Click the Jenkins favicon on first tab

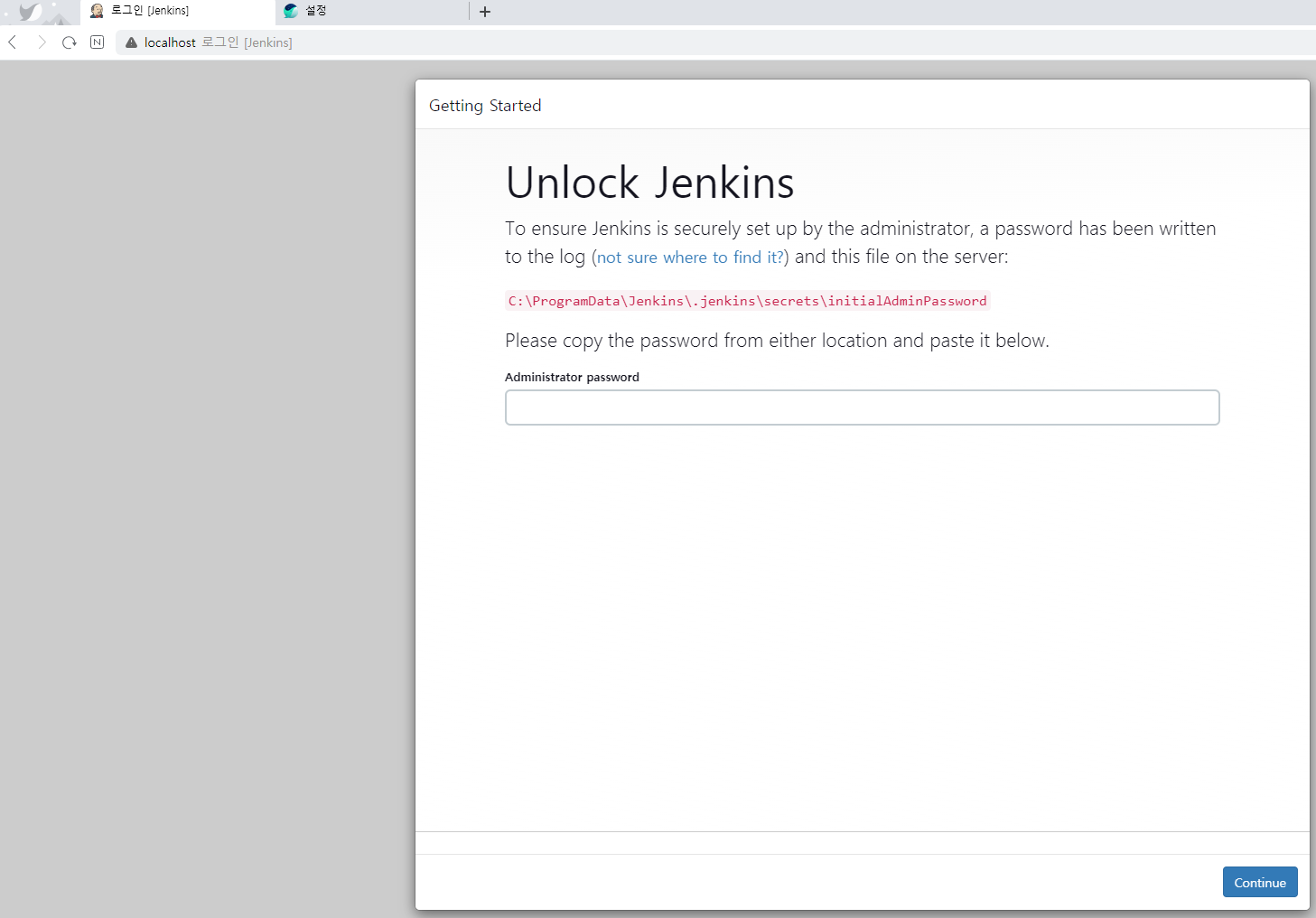point(97,11)
